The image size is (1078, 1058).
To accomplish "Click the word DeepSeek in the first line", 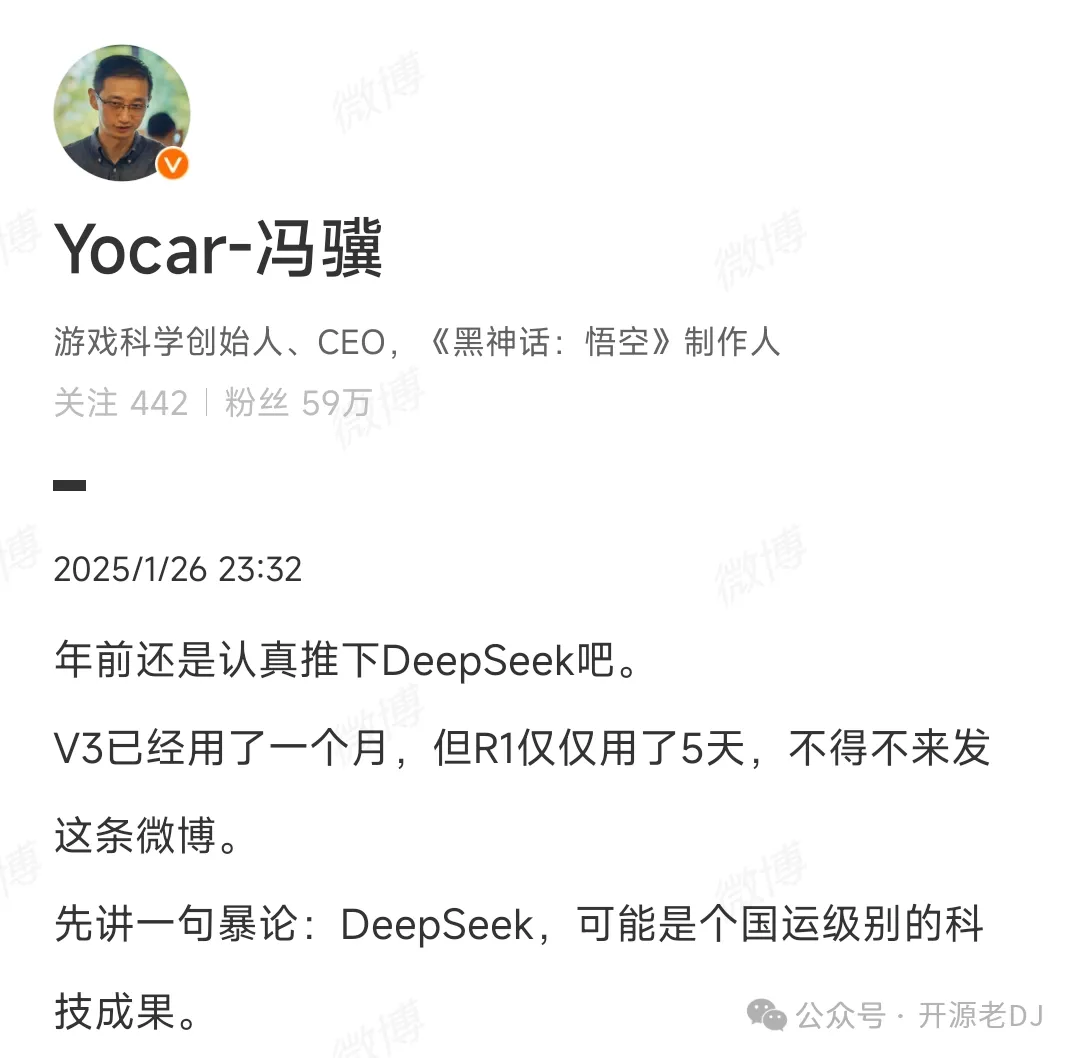I will pyautogui.click(x=478, y=661).
